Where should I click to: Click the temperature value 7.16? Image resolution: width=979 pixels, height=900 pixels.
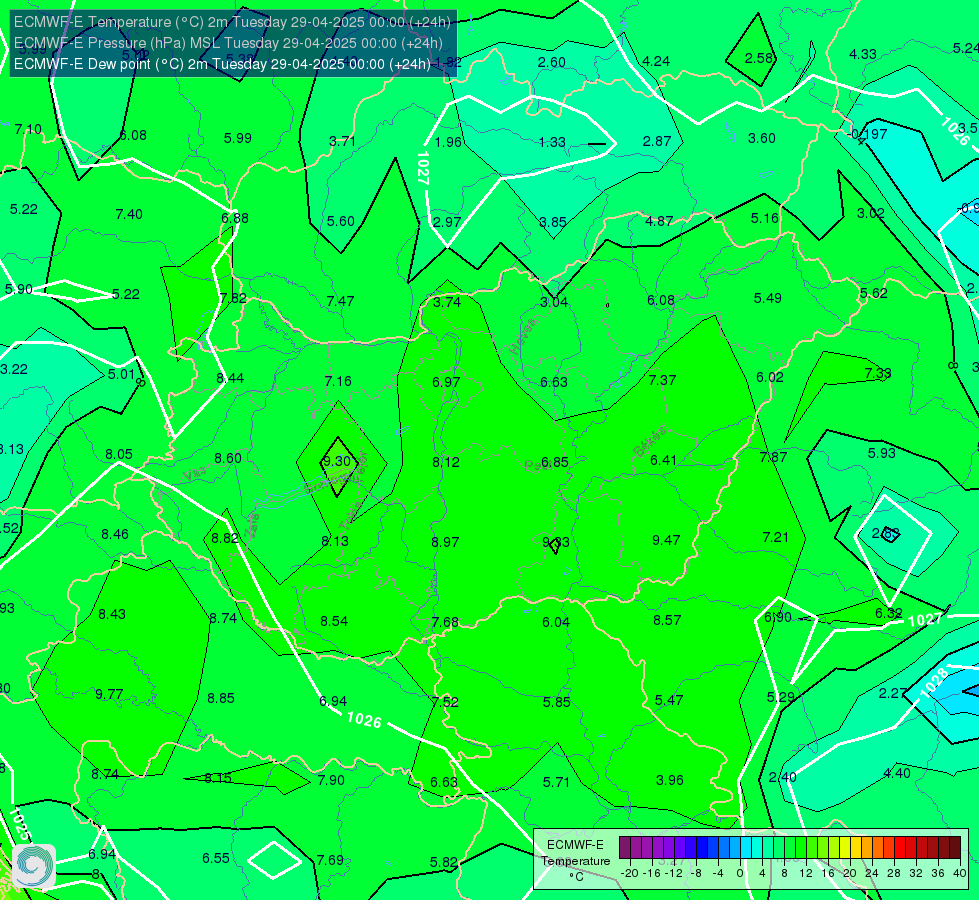coord(338,381)
